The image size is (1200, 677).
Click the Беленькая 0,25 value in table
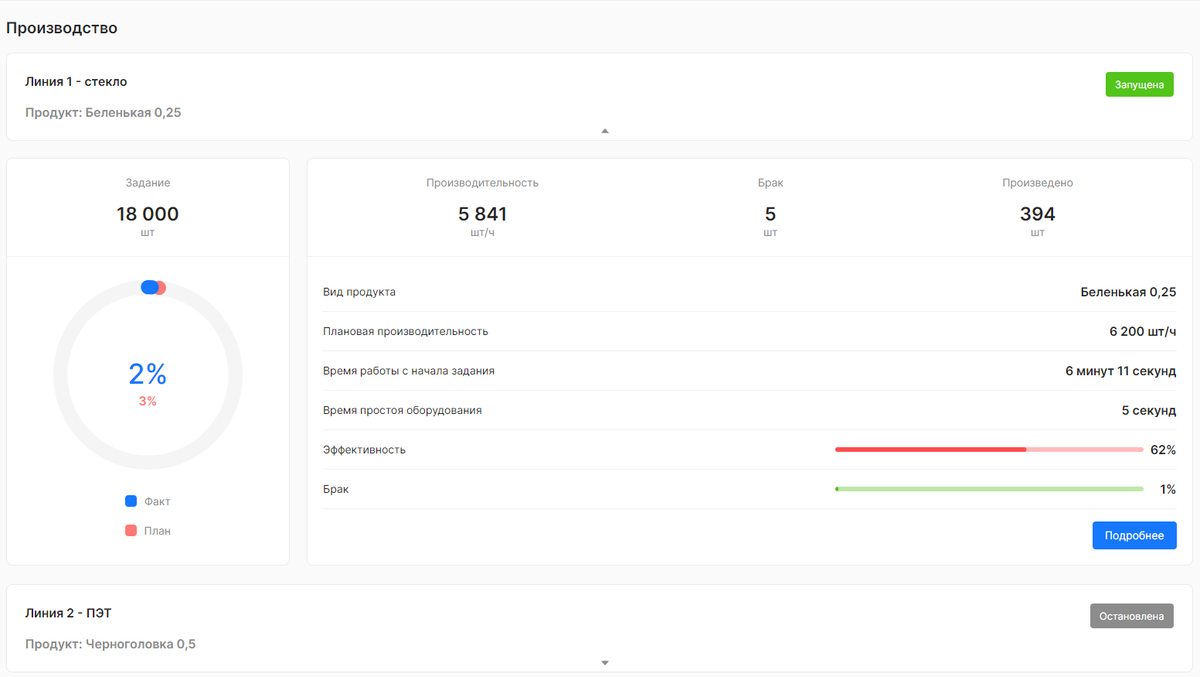[x=1129, y=292]
